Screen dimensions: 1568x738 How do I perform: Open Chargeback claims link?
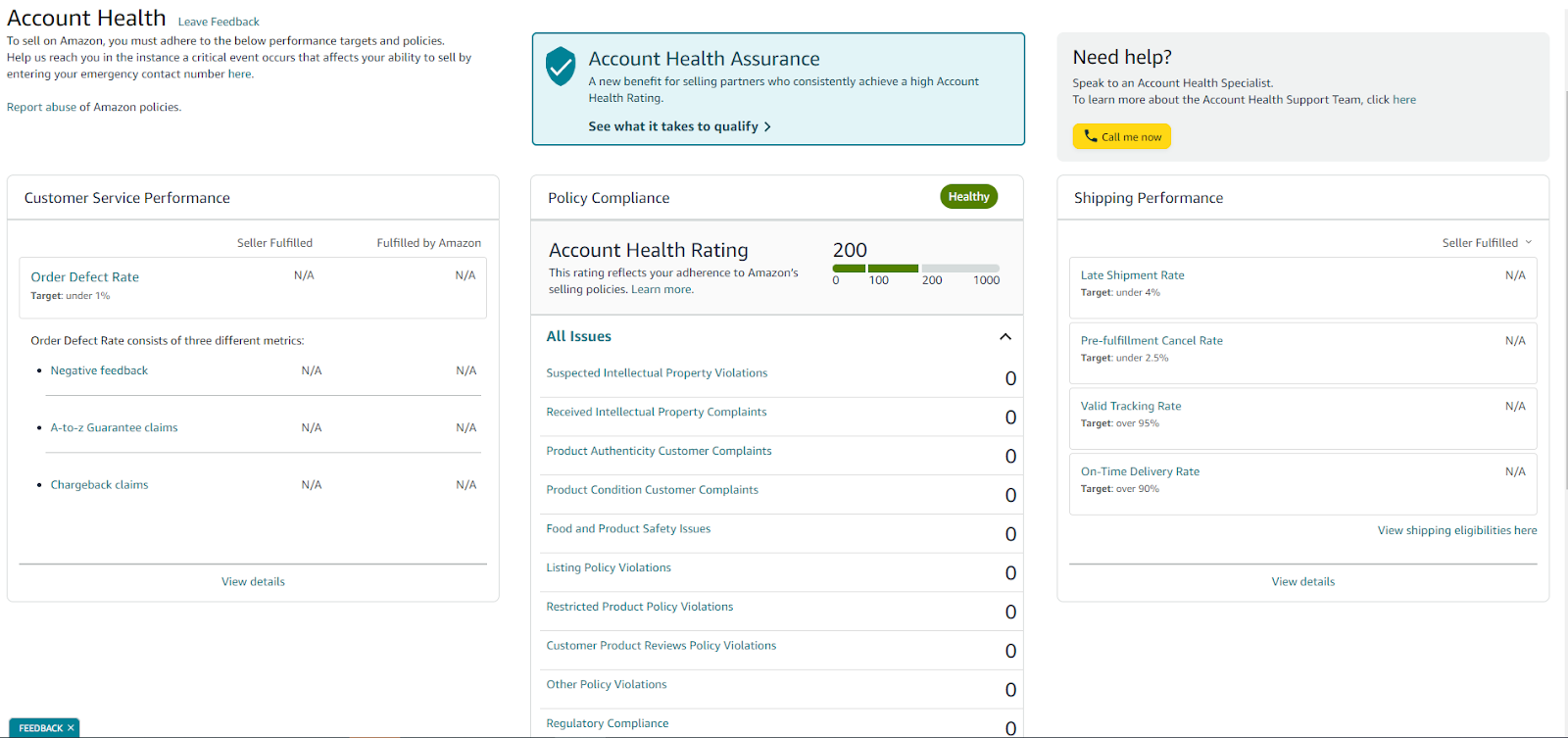coord(99,485)
